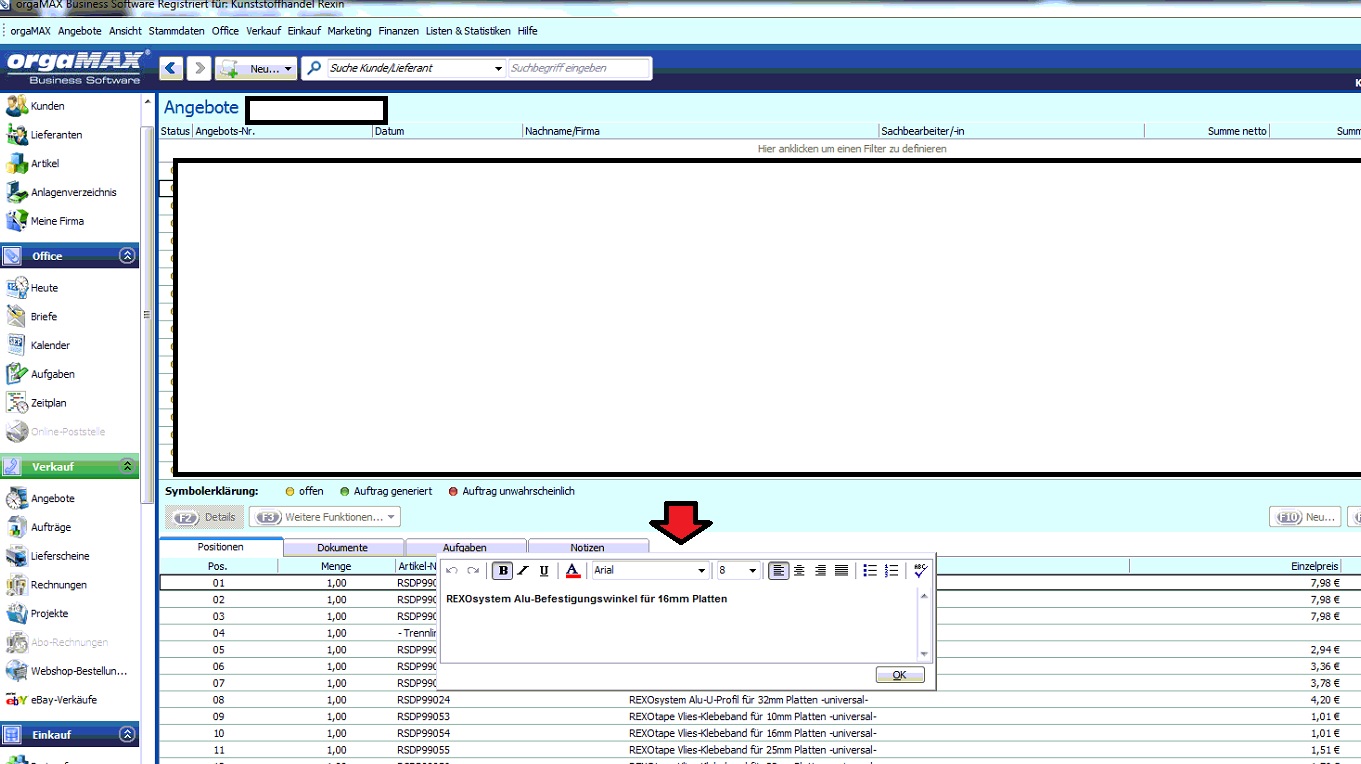Align the editor text to the left

[x=778, y=571]
